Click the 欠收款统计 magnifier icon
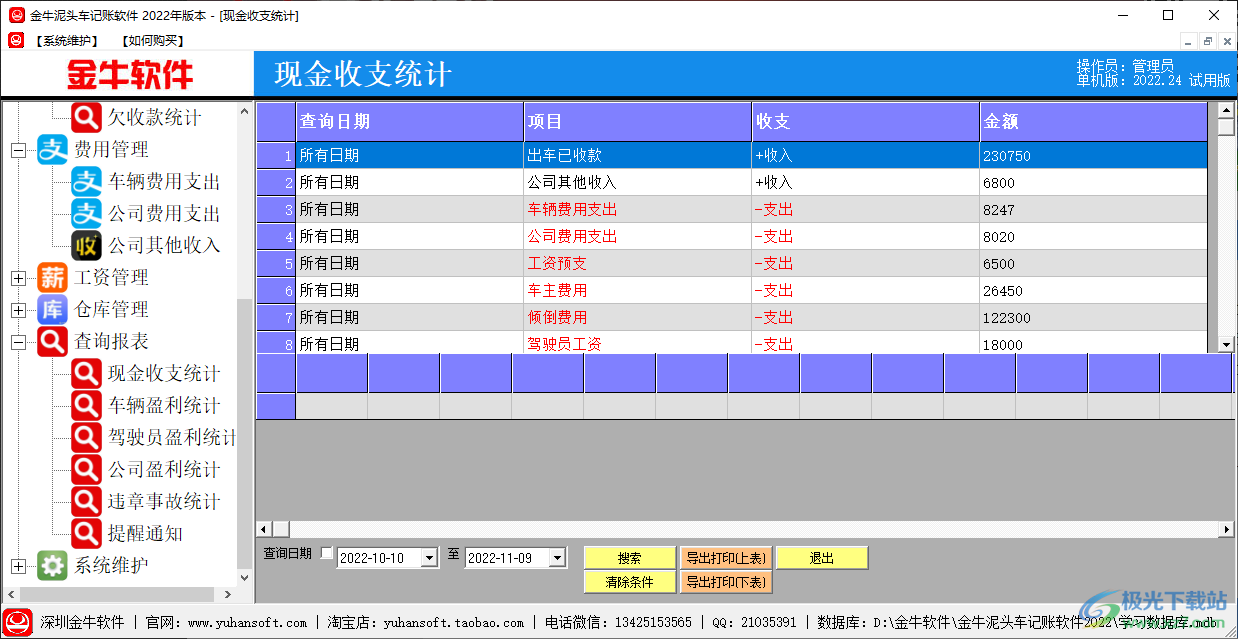The image size is (1238, 639). [x=85, y=117]
